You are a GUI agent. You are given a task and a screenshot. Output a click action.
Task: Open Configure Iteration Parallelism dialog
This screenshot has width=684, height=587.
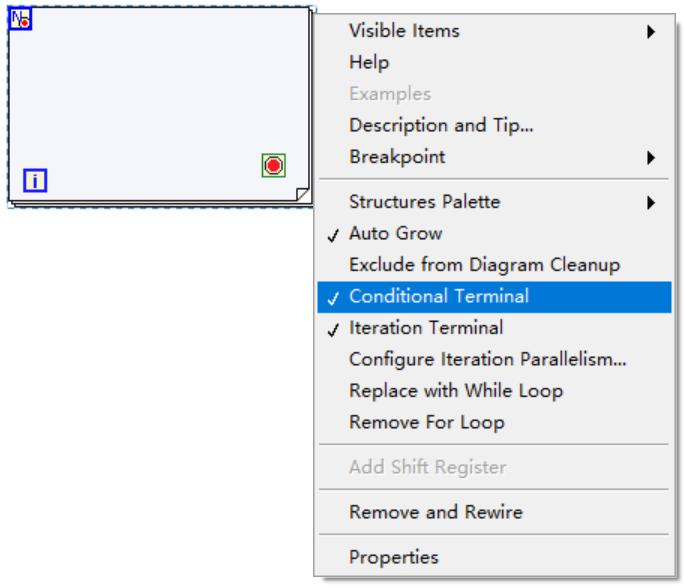tap(494, 359)
